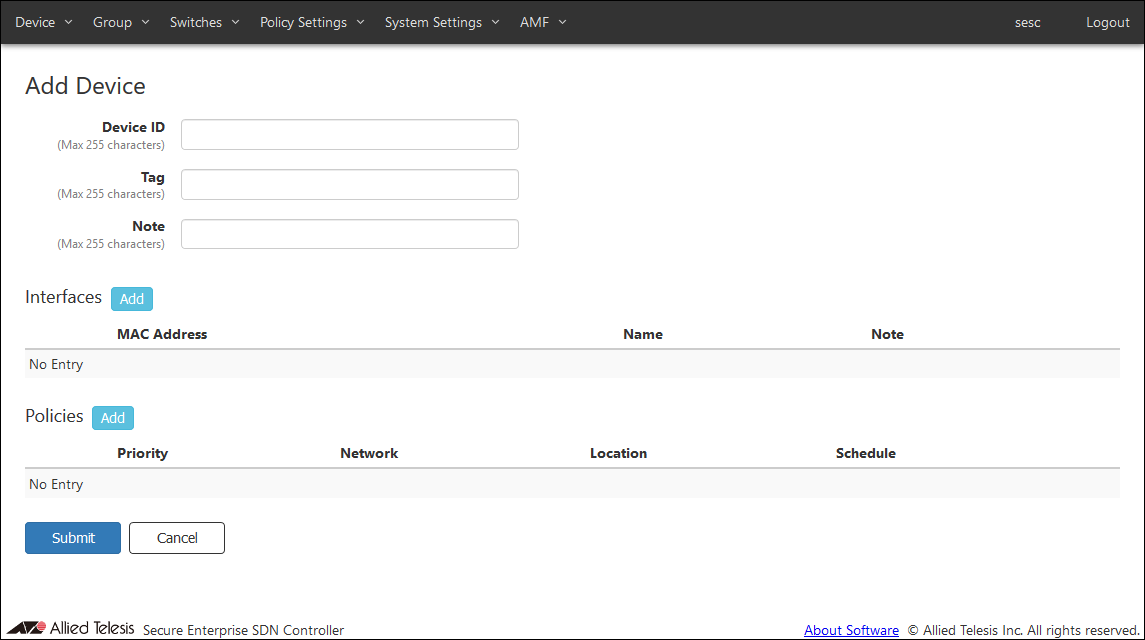
Task: Click into the Tag text field
Action: coord(349,185)
